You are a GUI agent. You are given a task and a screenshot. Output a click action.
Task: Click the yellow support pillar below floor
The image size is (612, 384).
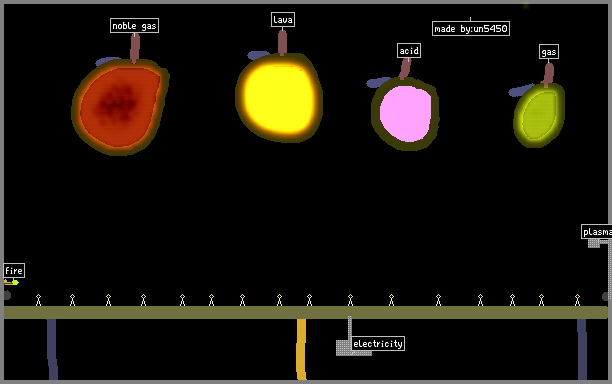301,349
